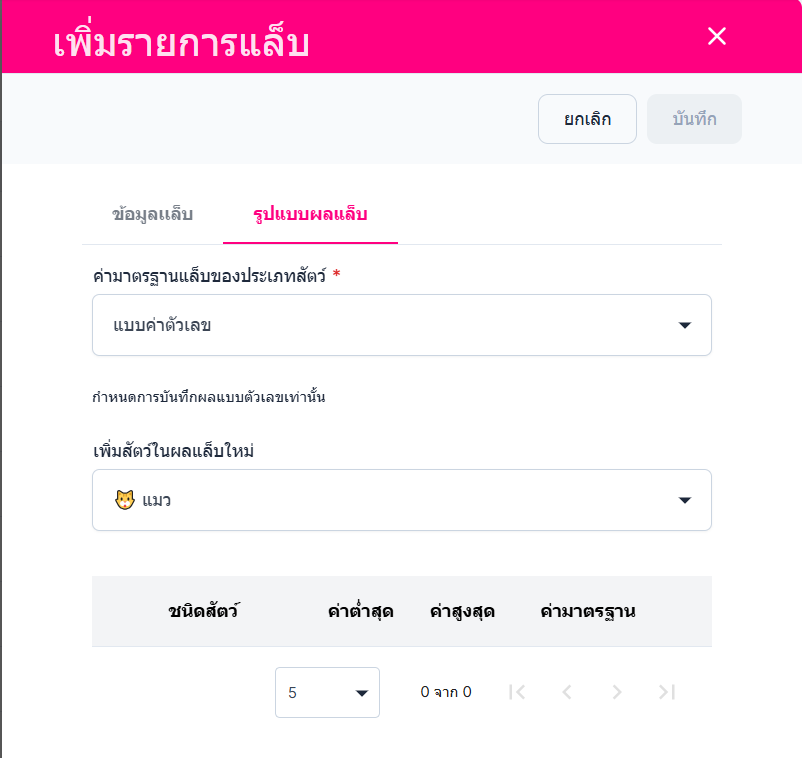
Task: Click the ค่าต่ำสุด column header
Action: coord(360,611)
